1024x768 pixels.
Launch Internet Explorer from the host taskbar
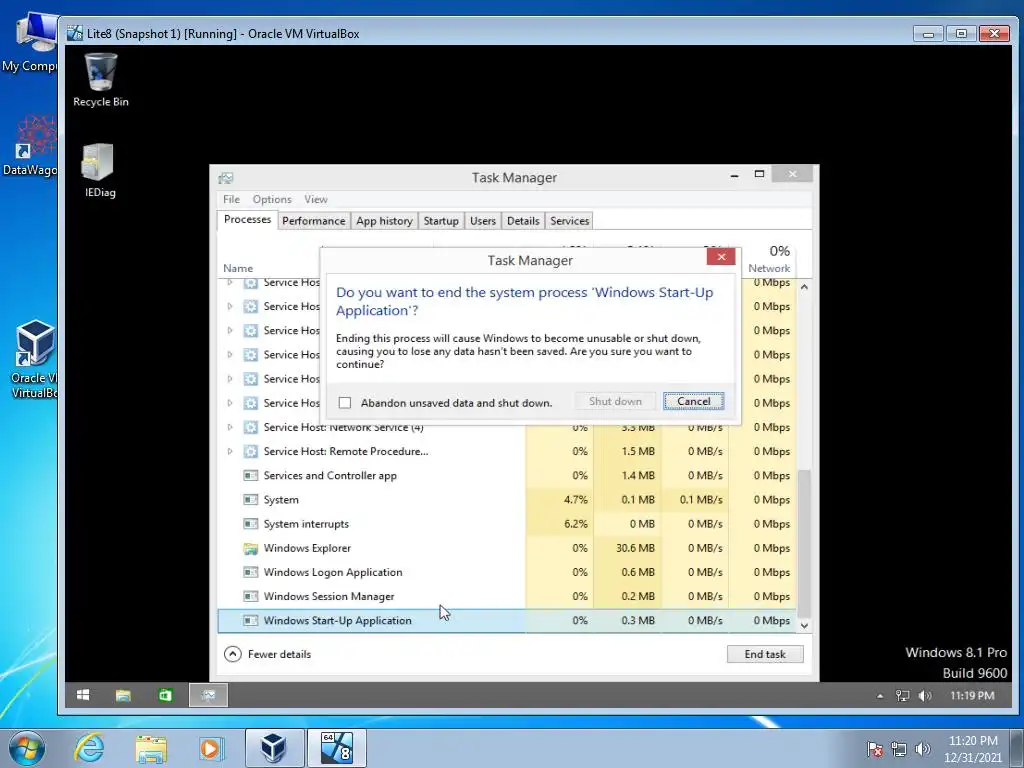tap(89, 748)
